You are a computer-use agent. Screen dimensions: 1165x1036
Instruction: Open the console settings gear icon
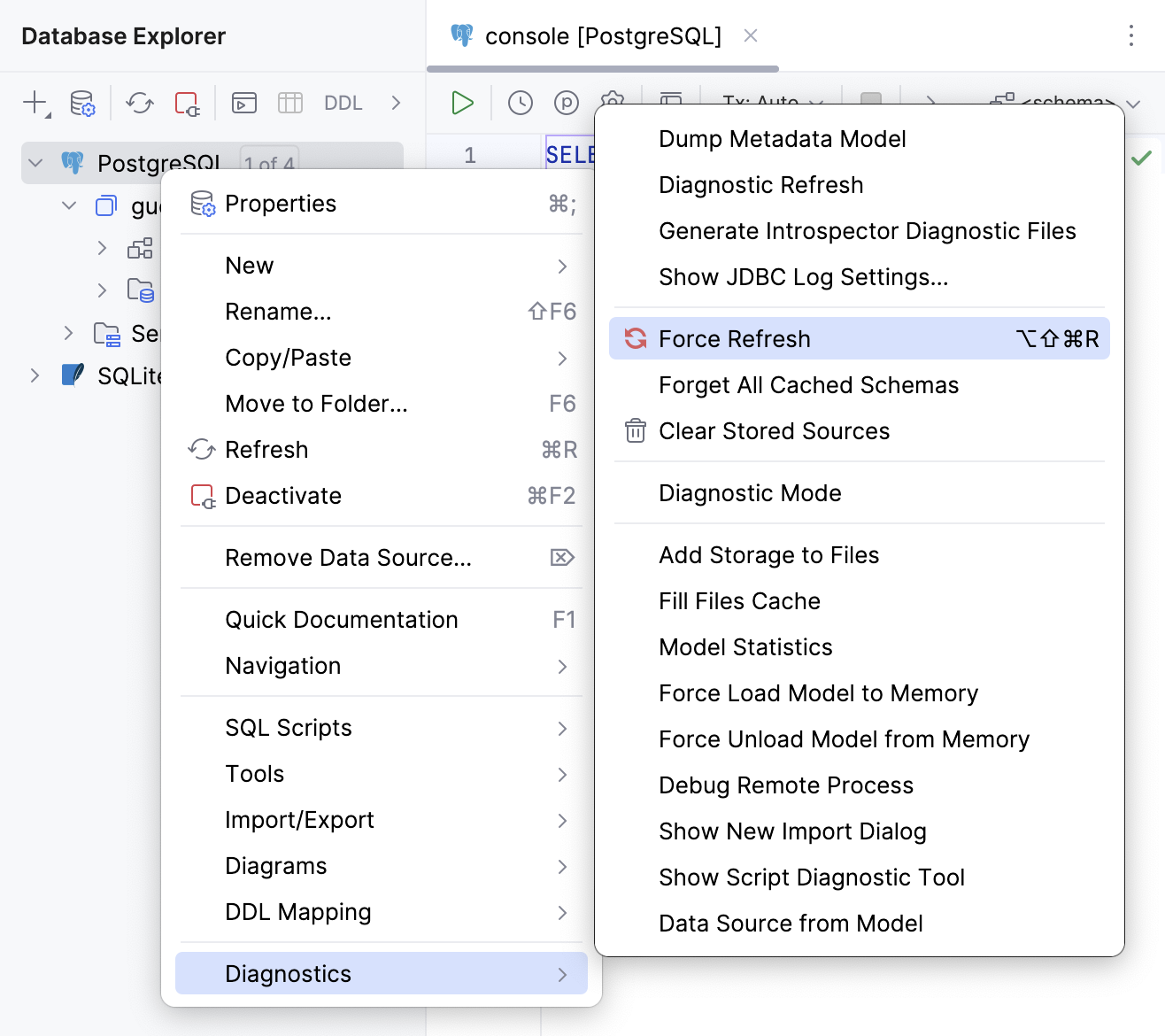[613, 103]
